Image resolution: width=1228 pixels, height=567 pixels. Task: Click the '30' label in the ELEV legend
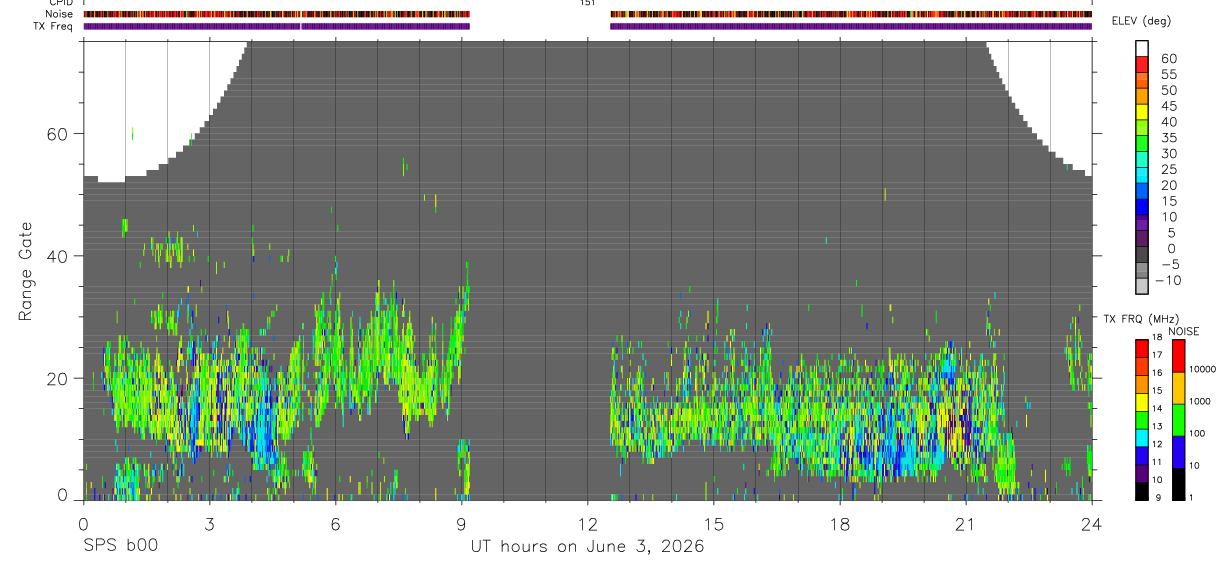(x=1168, y=153)
